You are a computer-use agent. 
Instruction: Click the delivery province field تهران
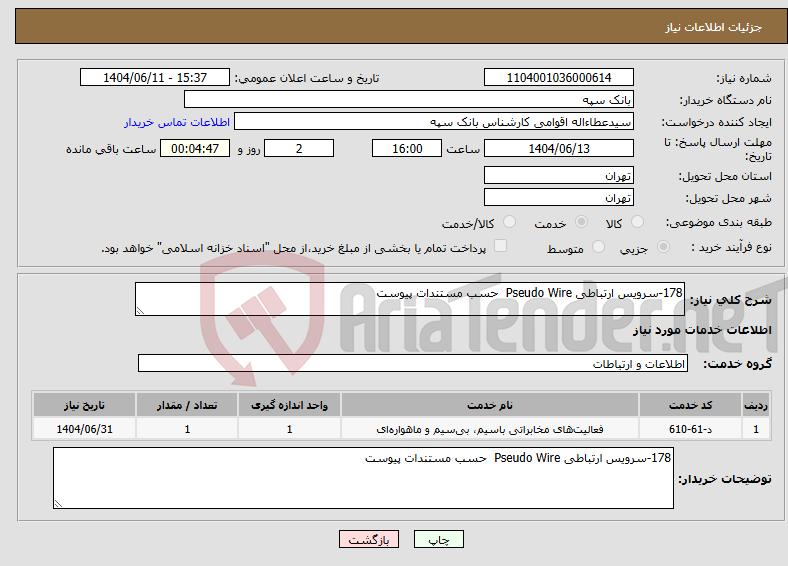[558, 175]
